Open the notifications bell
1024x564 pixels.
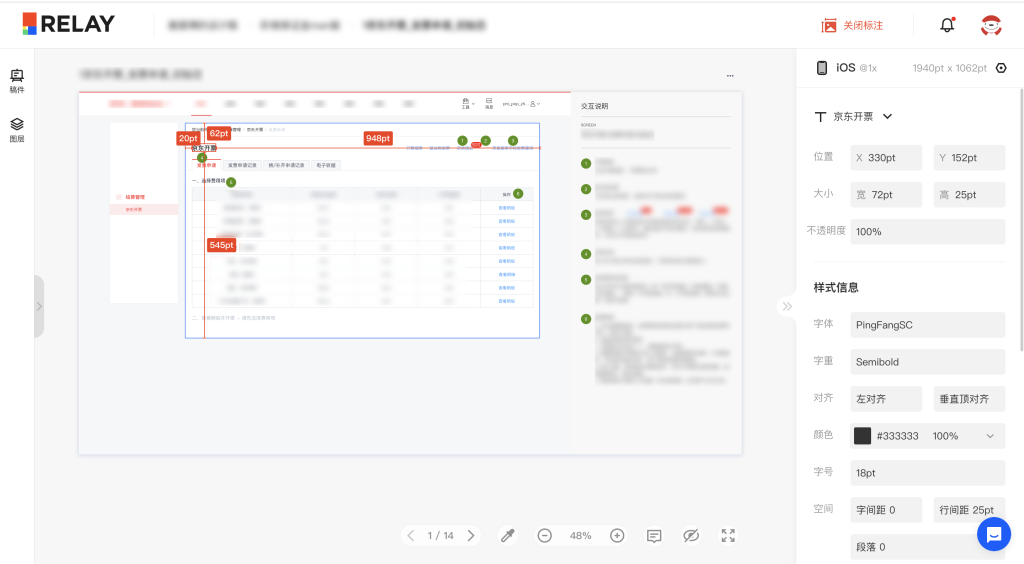[947, 25]
